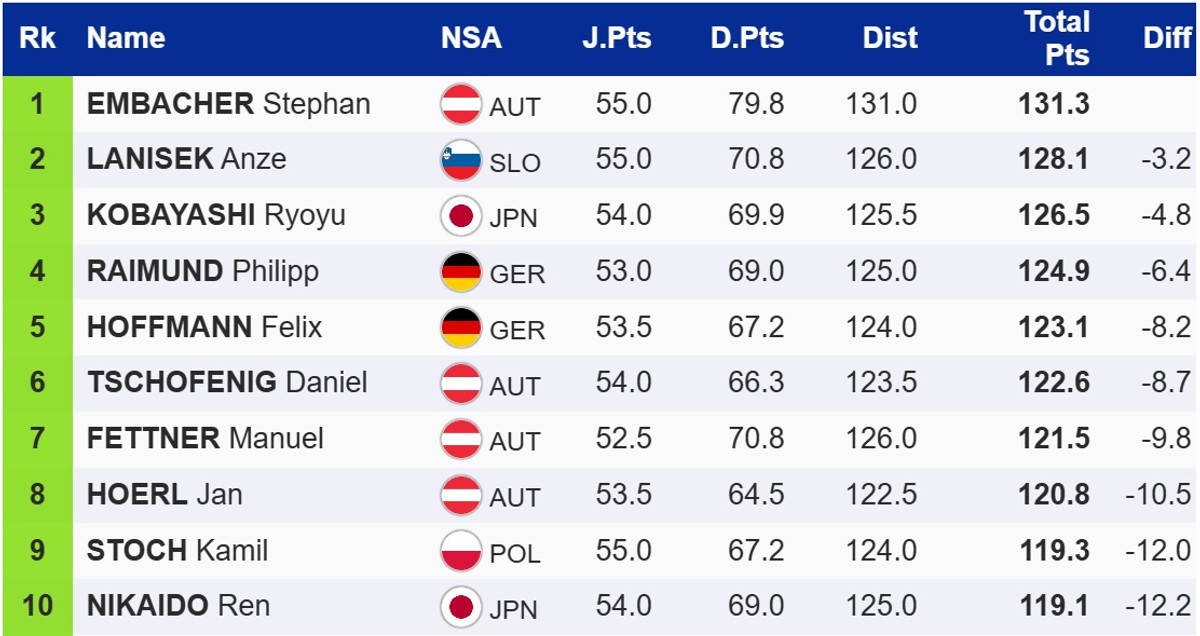
Task: Select the Diff column header
Action: tap(1167, 39)
